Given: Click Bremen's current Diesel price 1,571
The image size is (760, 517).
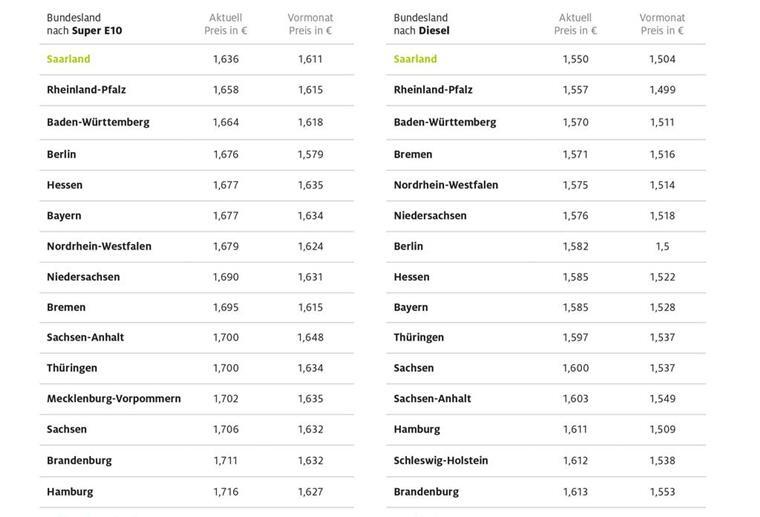Looking at the screenshot, I should coord(575,155).
